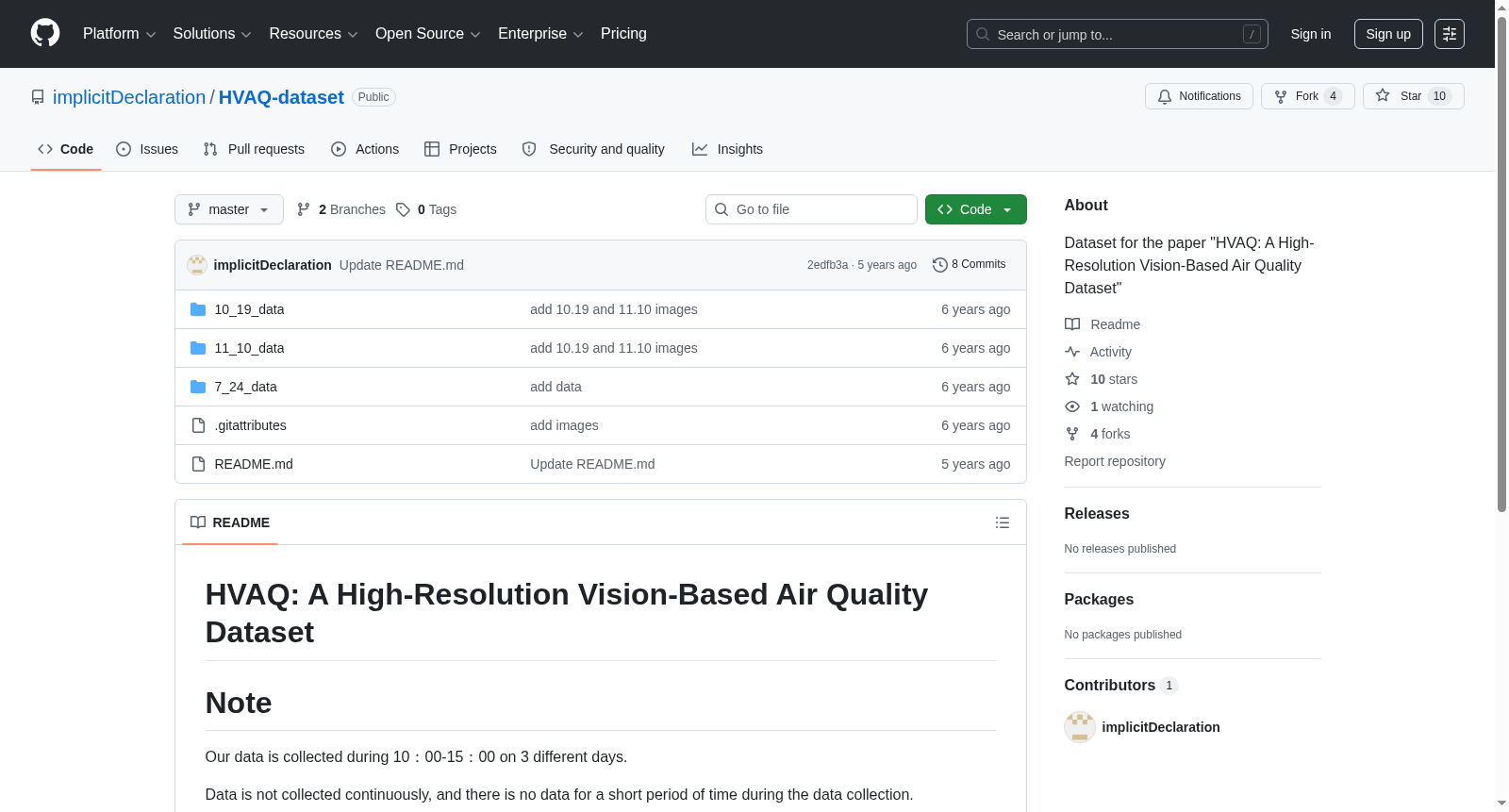The width and height of the screenshot is (1509, 812).
Task: Click the Star icon
Action: point(1383,95)
